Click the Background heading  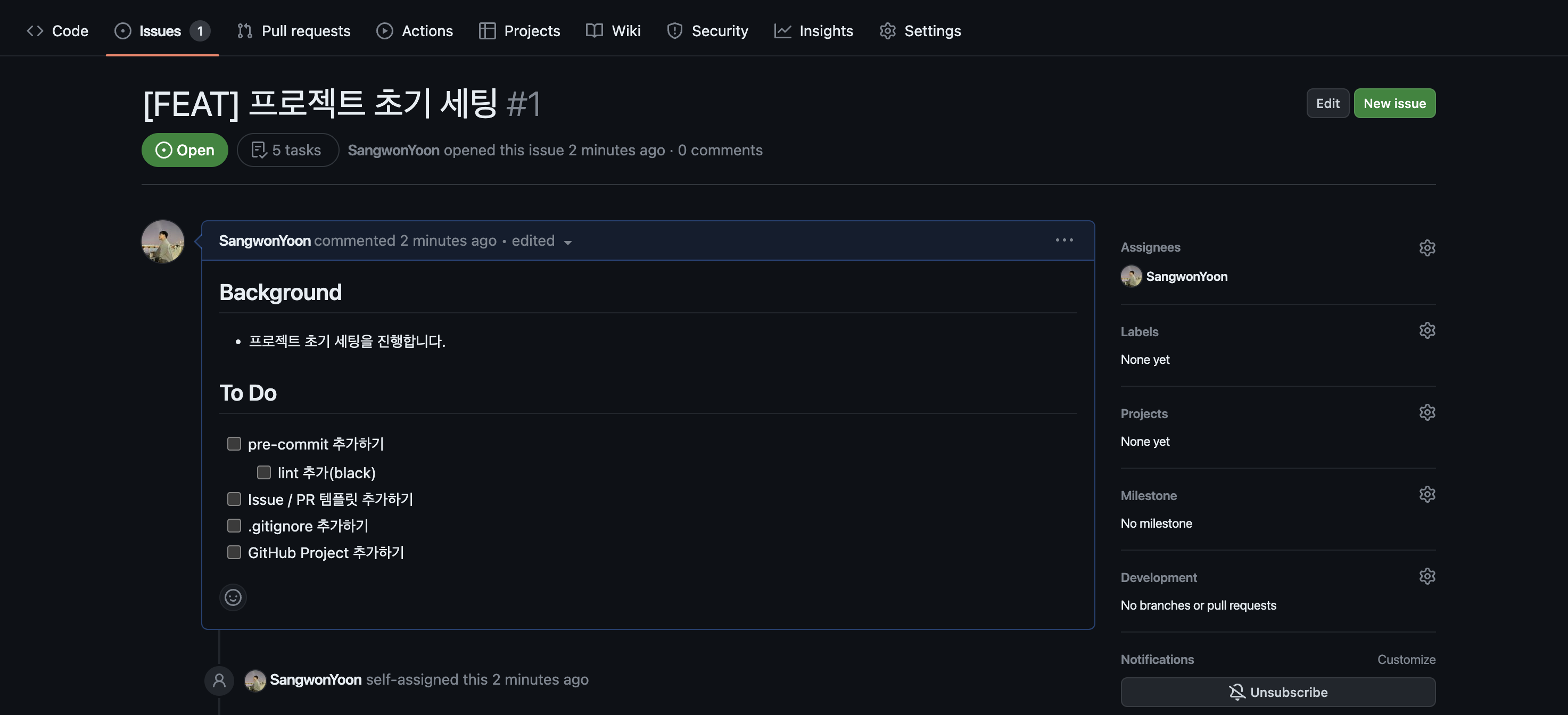[280, 292]
